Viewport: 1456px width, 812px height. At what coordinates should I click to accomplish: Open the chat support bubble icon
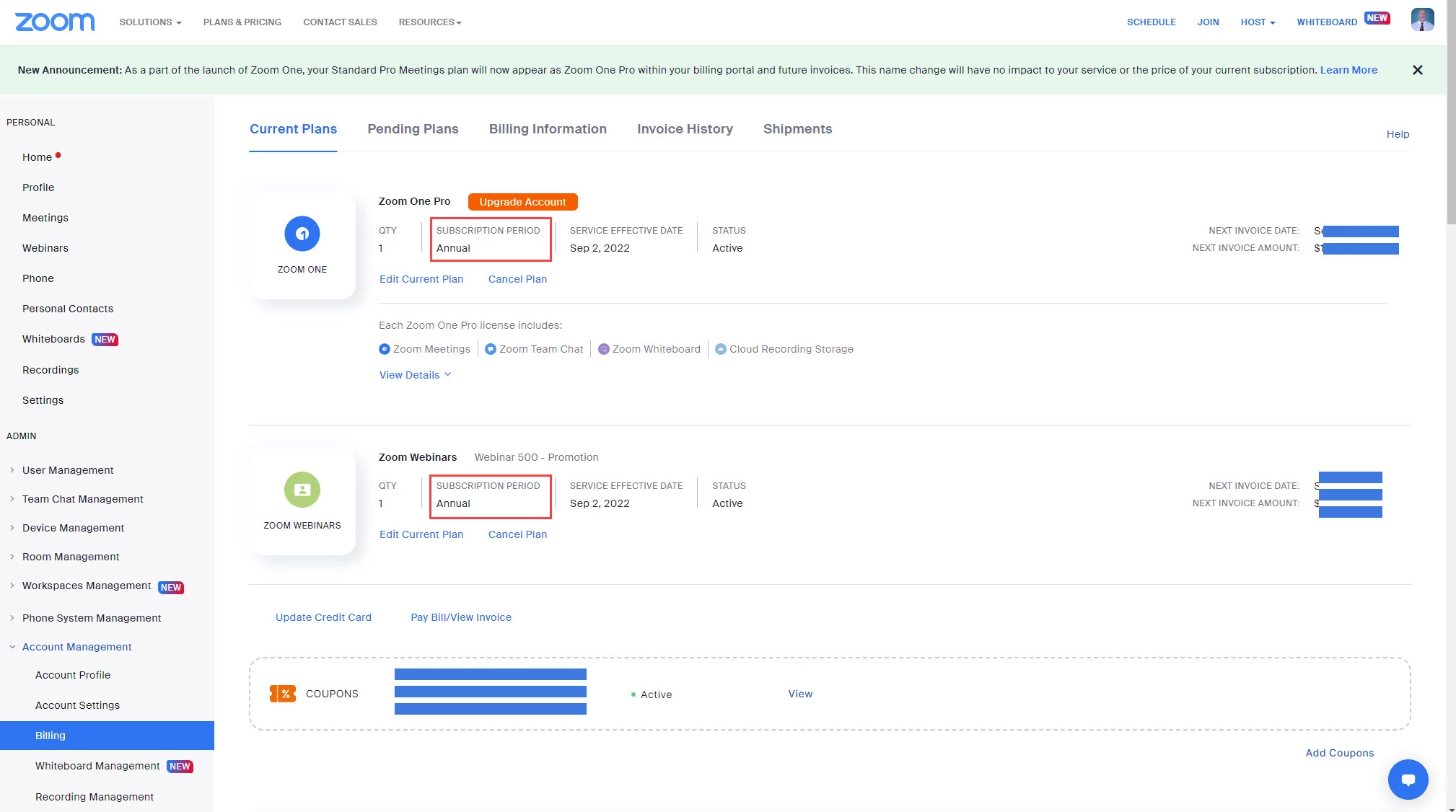coord(1408,779)
